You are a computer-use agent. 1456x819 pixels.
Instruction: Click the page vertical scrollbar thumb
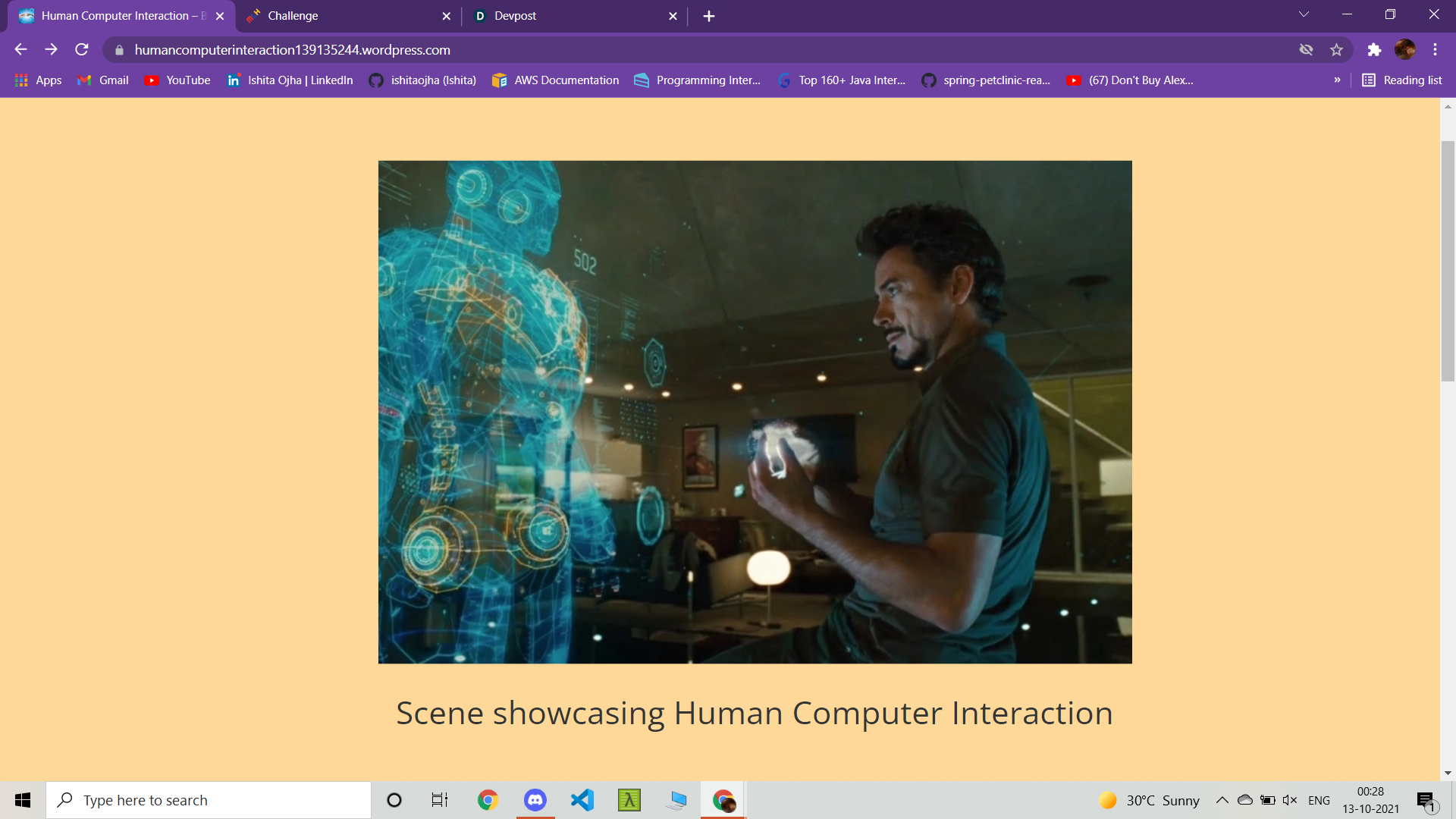1448,260
